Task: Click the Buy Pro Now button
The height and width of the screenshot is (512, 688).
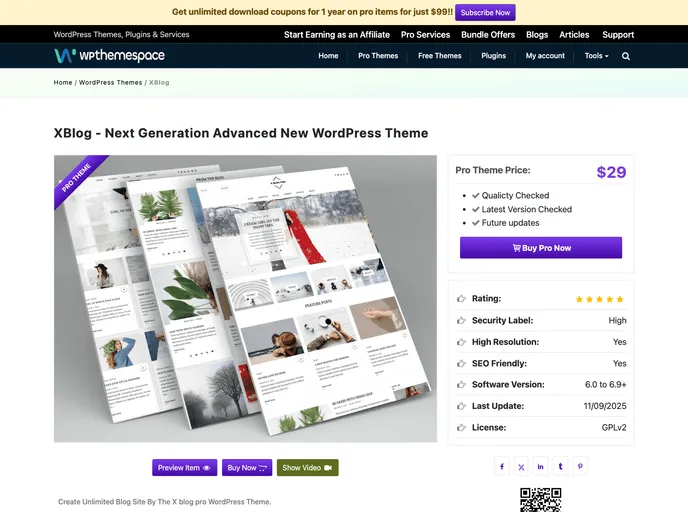Action: [x=540, y=248]
